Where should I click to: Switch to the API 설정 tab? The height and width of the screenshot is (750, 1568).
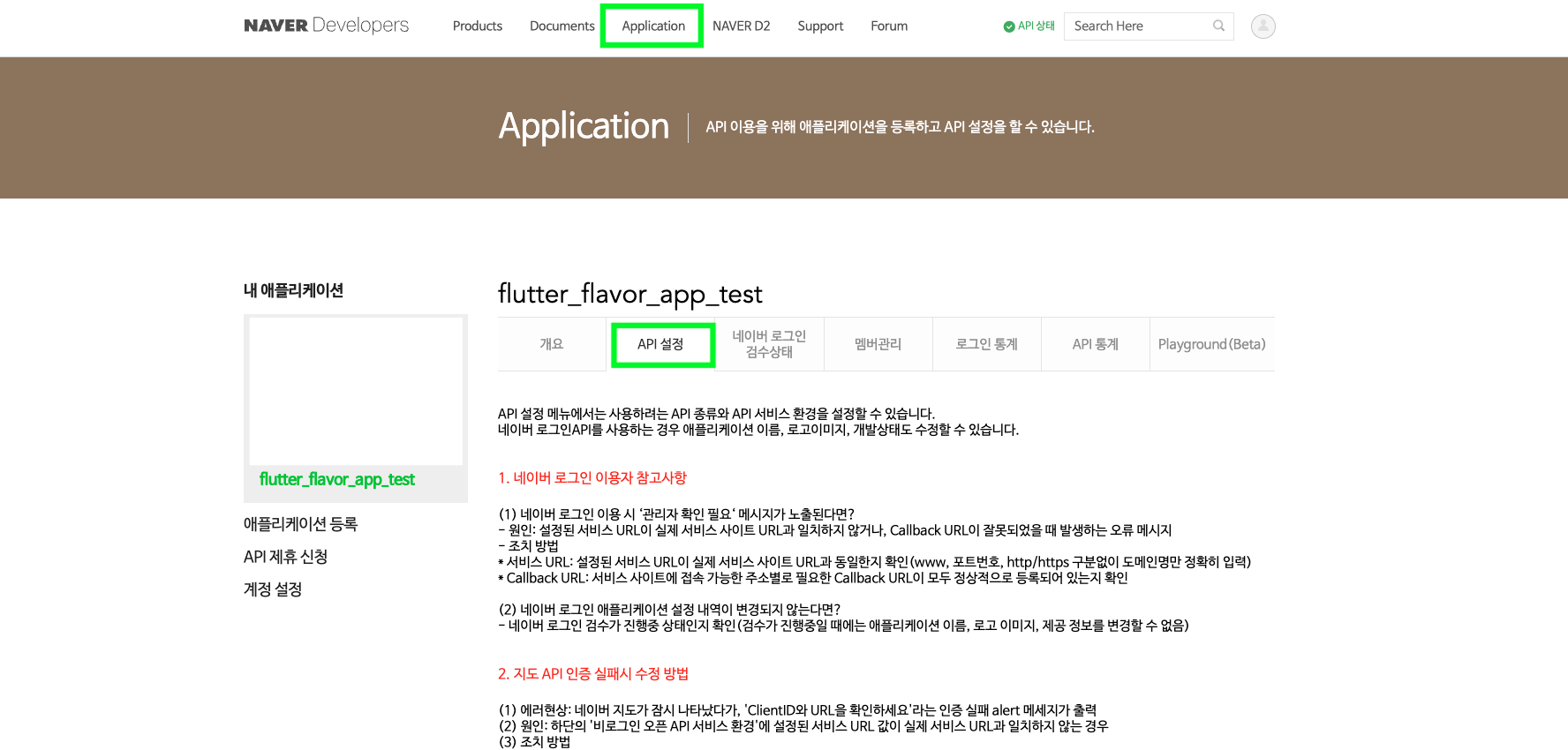661,344
